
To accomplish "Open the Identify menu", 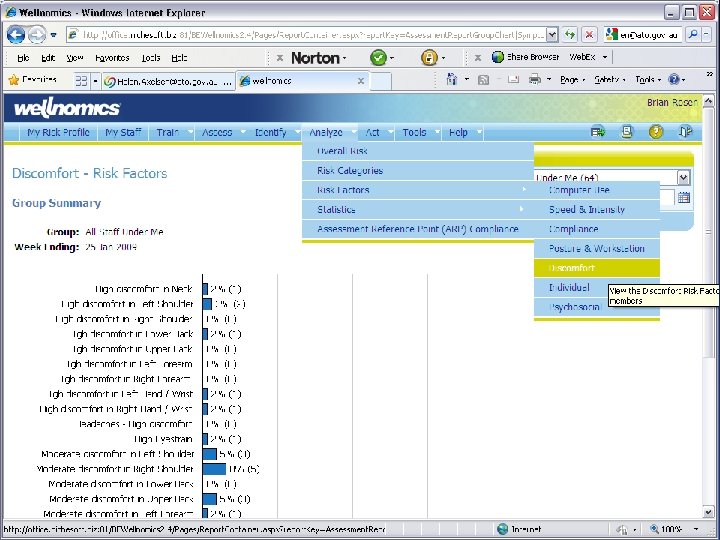I will pyautogui.click(x=275, y=132).
